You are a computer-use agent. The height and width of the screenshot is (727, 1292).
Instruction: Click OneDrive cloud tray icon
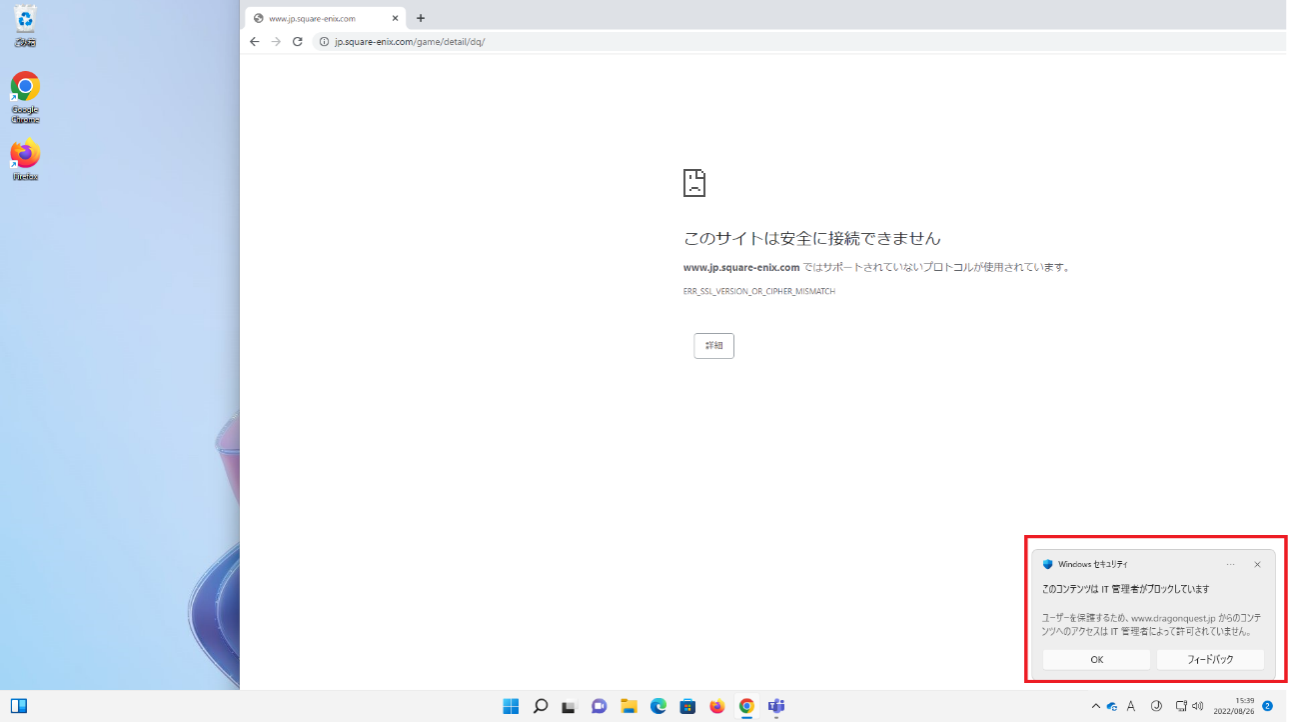tap(1111, 706)
